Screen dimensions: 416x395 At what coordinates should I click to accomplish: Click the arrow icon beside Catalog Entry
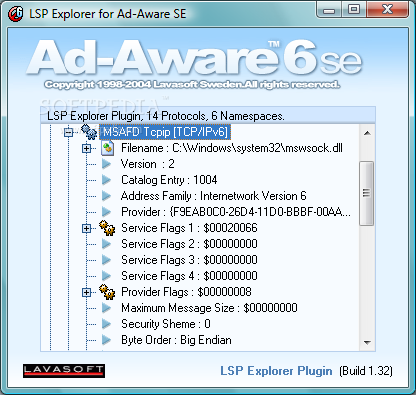click(106, 180)
